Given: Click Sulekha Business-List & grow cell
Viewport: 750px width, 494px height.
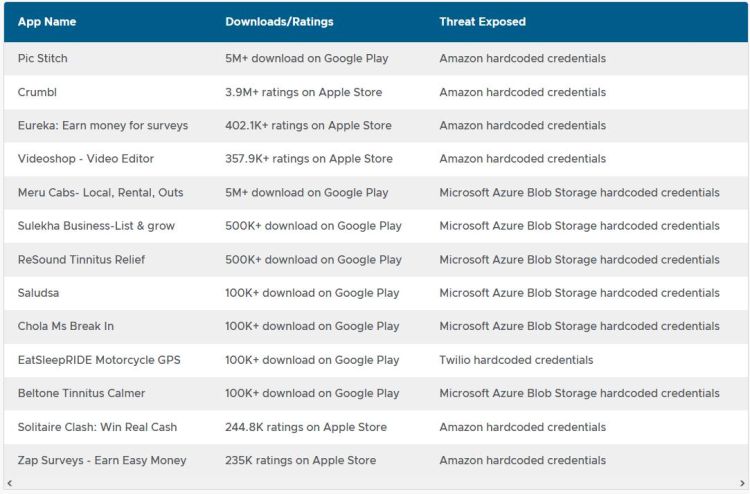Looking at the screenshot, I should tap(96, 226).
